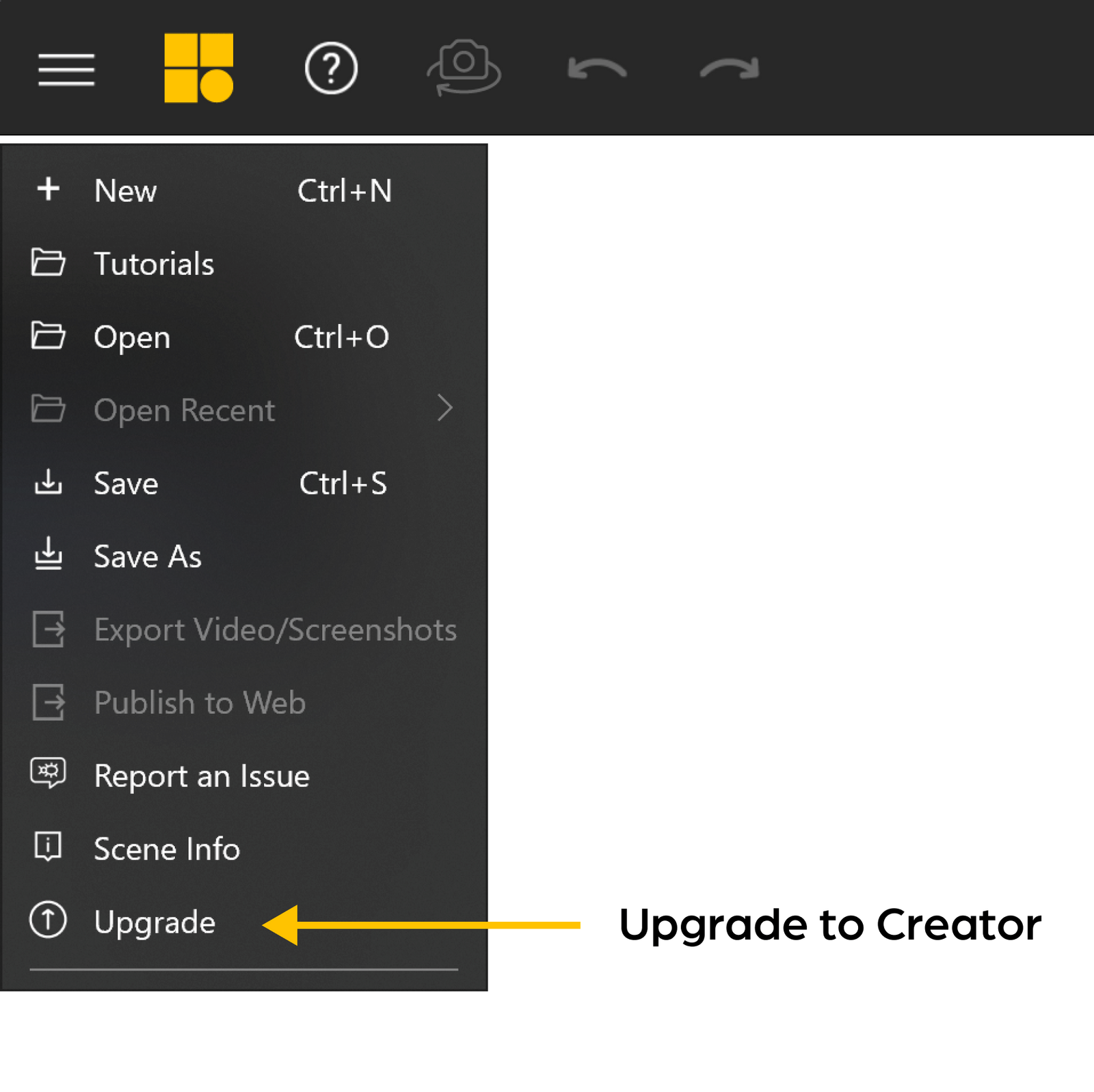
Task: Open the Tutorials entry
Action: pos(154,263)
